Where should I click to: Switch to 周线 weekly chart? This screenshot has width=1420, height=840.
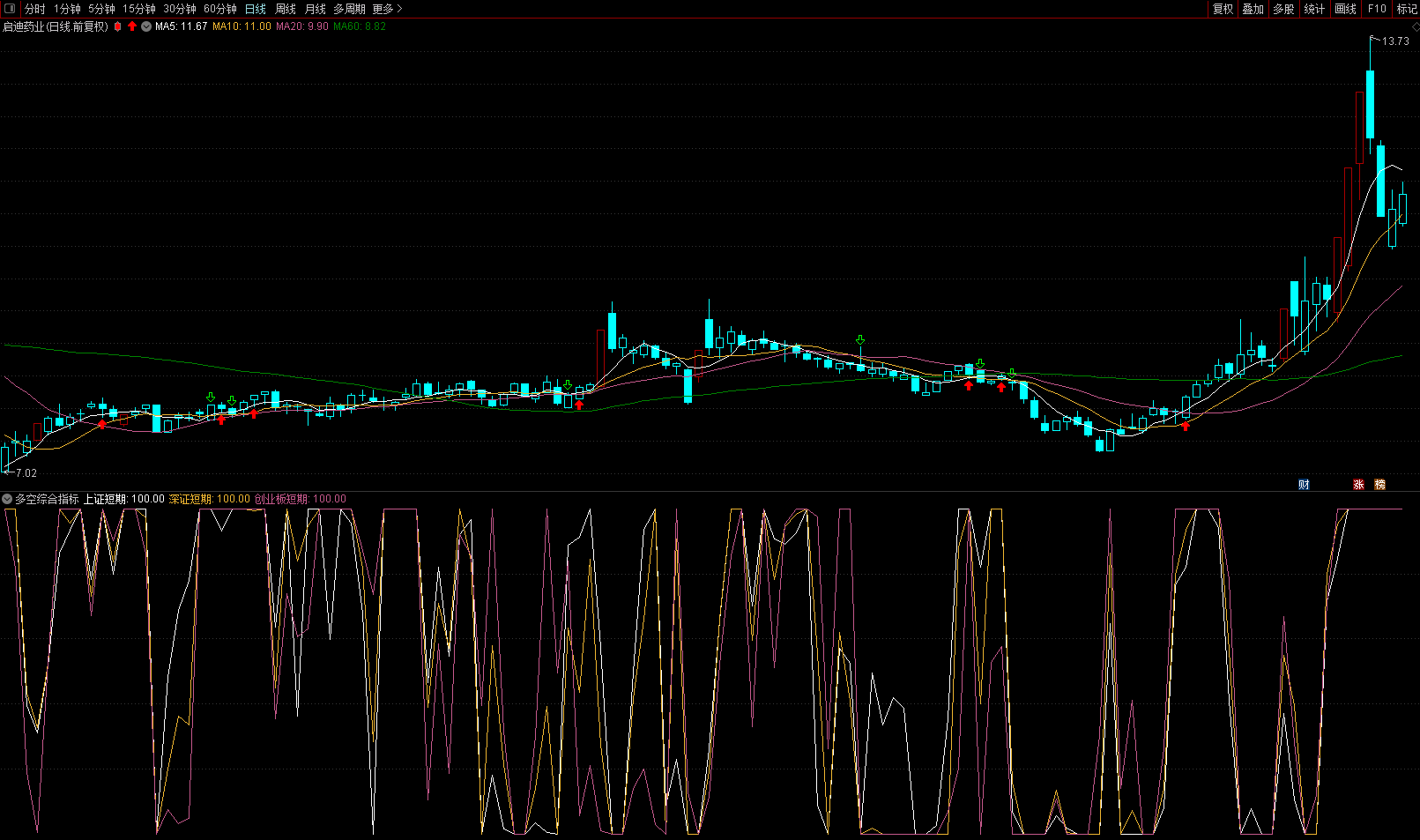click(x=286, y=9)
